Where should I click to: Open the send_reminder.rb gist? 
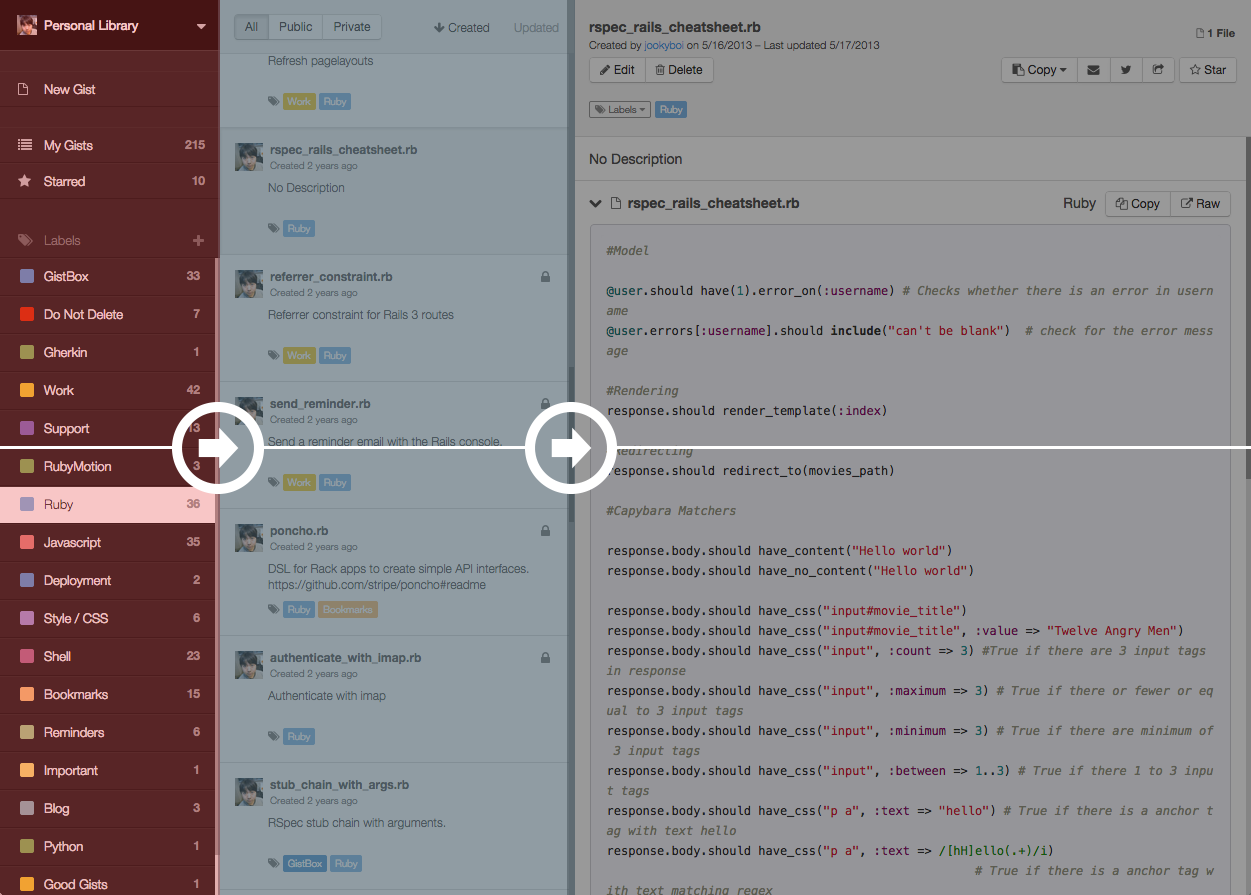(x=320, y=404)
